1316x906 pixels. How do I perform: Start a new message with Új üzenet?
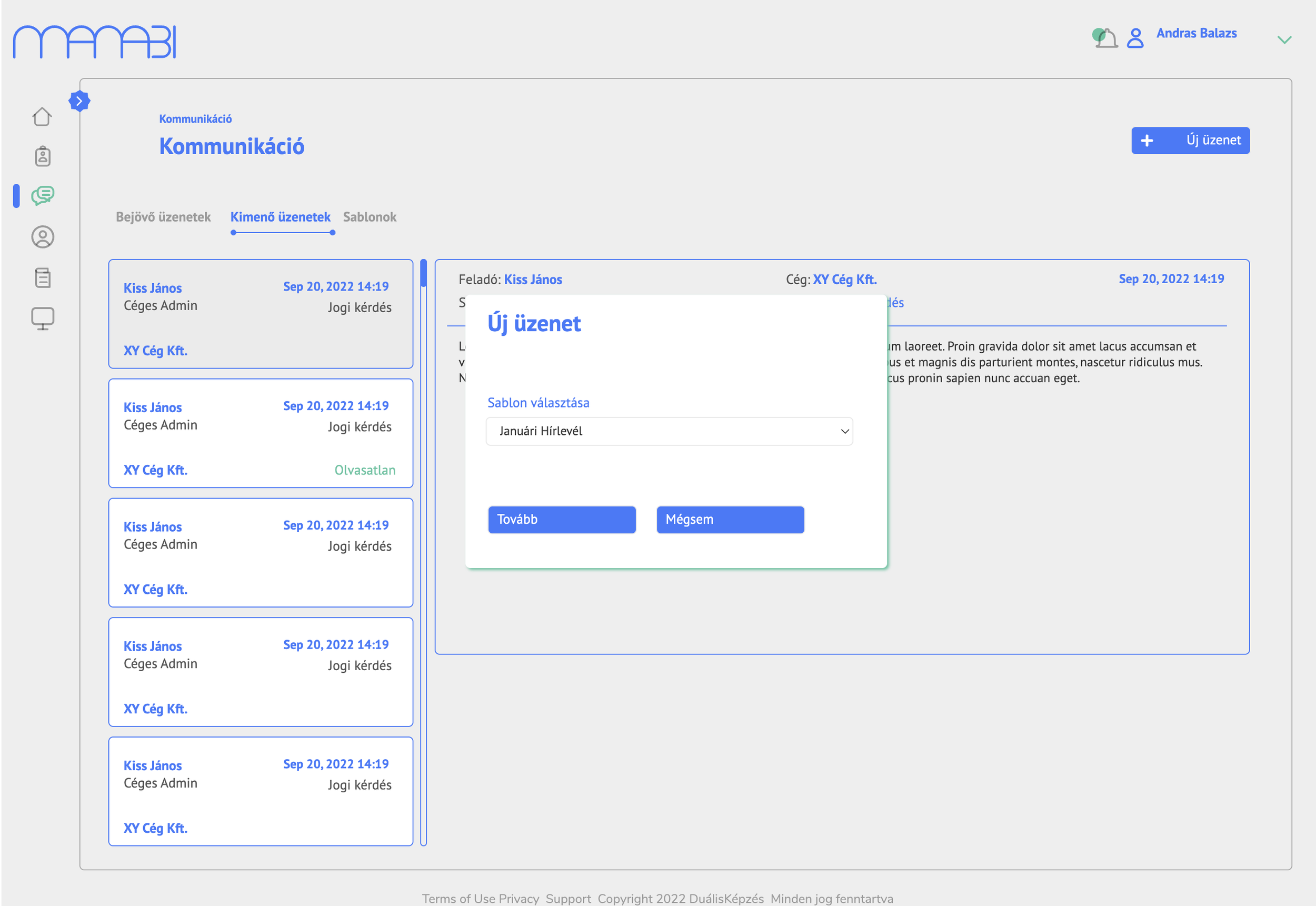[1191, 140]
